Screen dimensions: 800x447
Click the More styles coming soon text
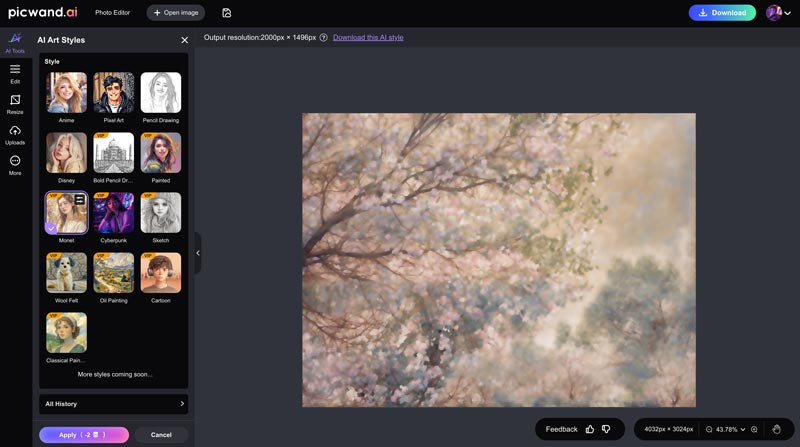115,374
